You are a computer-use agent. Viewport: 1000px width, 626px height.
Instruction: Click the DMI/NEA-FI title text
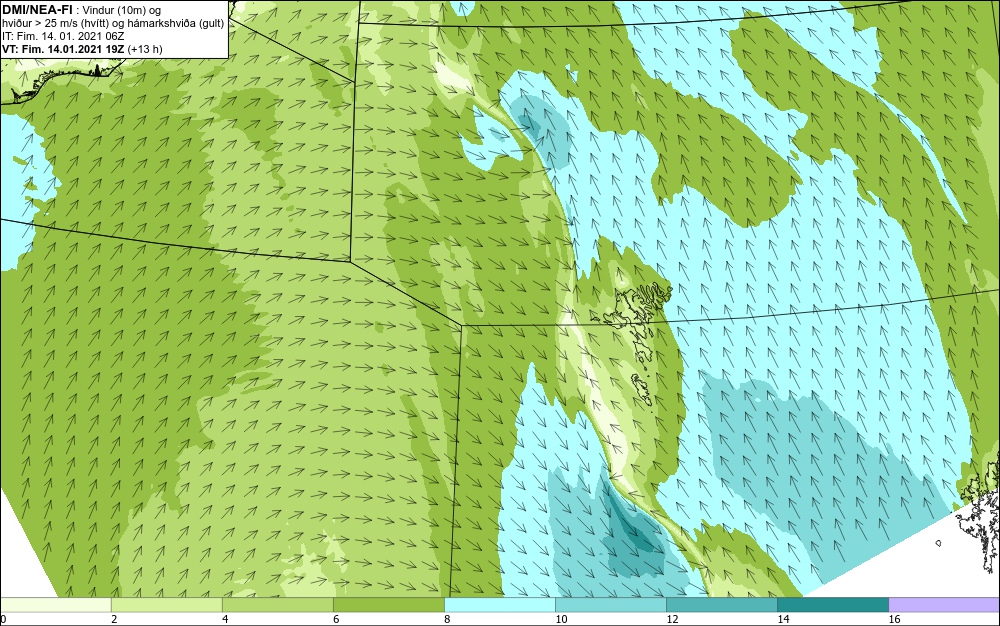pos(37,9)
